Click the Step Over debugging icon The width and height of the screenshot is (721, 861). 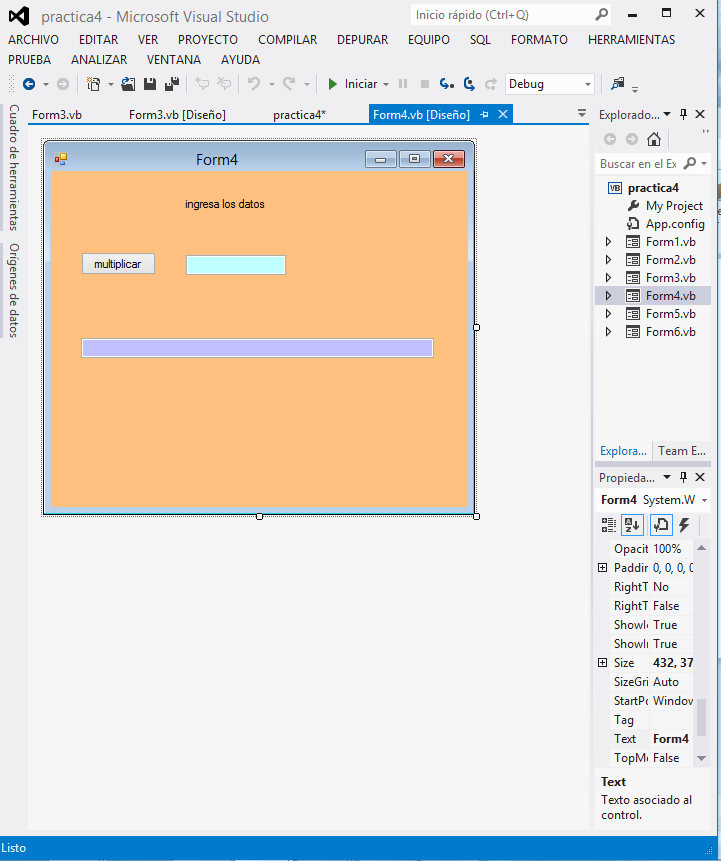point(469,84)
